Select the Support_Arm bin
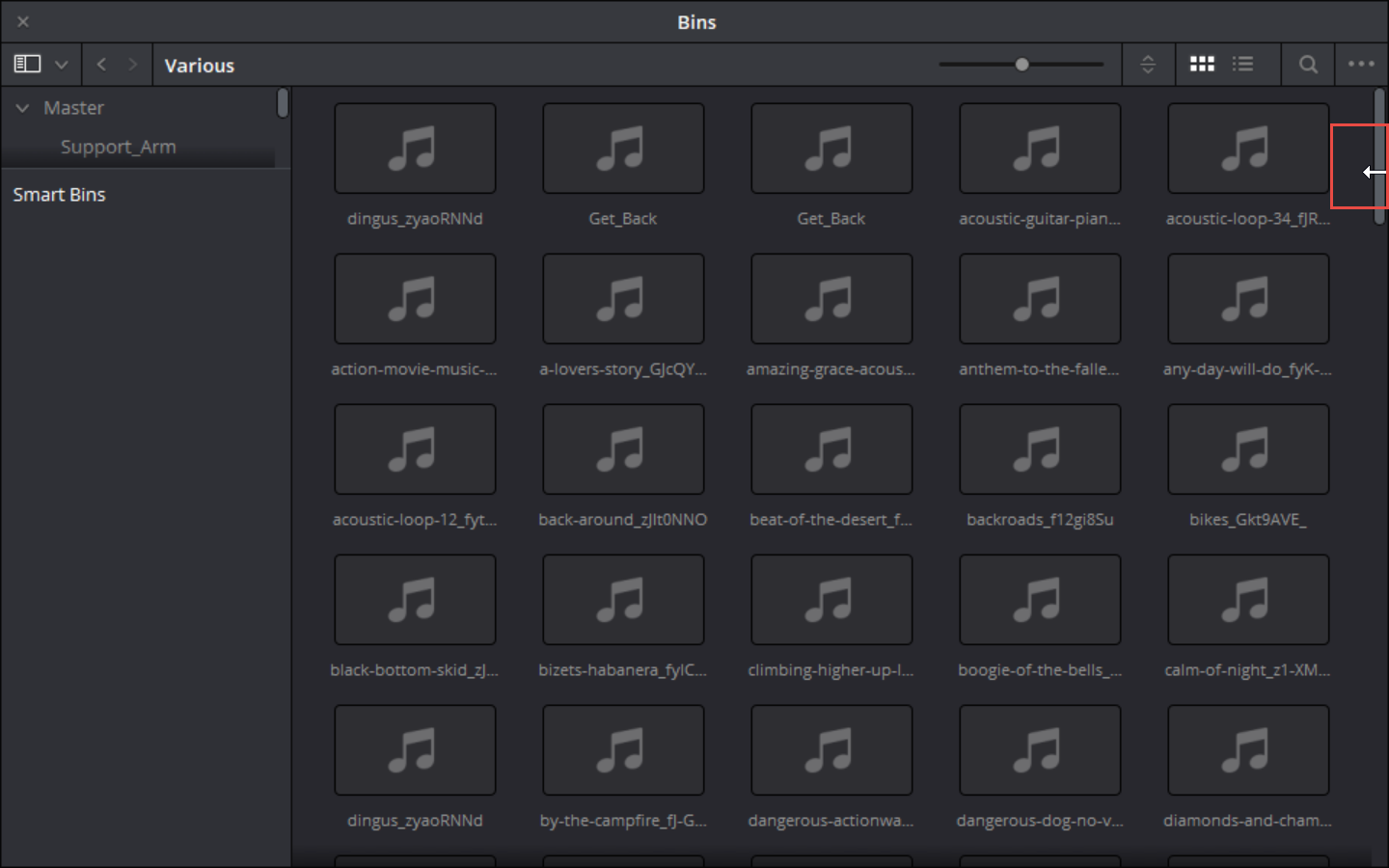The height and width of the screenshot is (868, 1389). 118,147
